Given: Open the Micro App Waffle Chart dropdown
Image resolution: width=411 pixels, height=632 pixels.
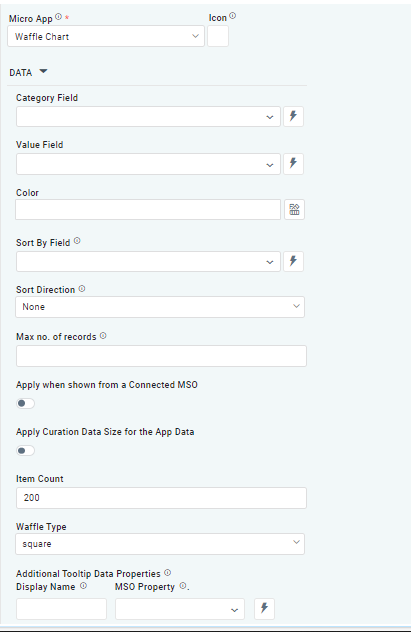Looking at the screenshot, I should click(106, 36).
